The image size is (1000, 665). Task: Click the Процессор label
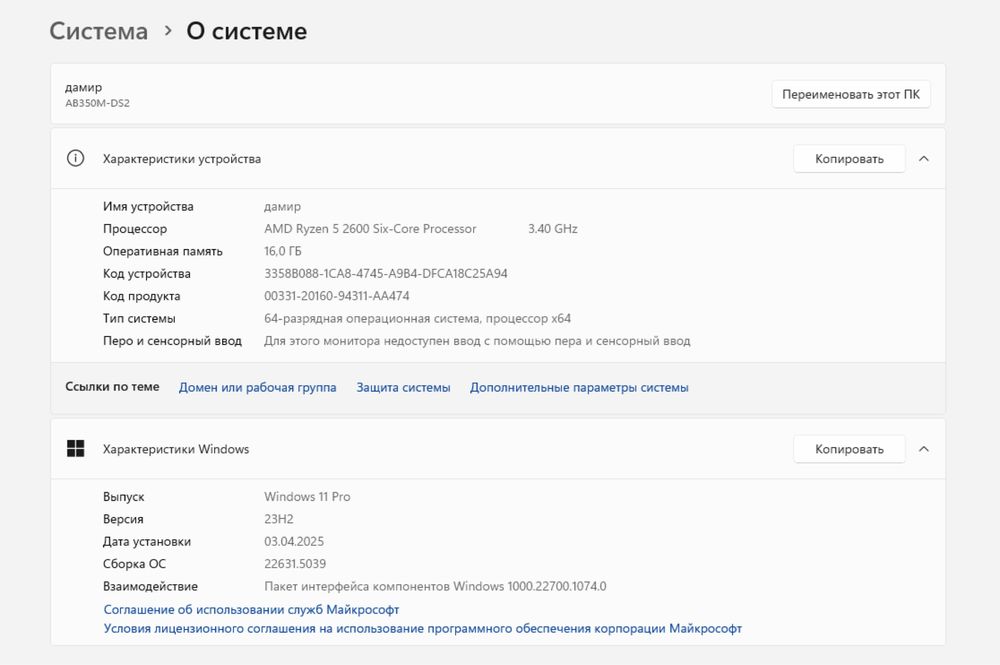(x=135, y=228)
